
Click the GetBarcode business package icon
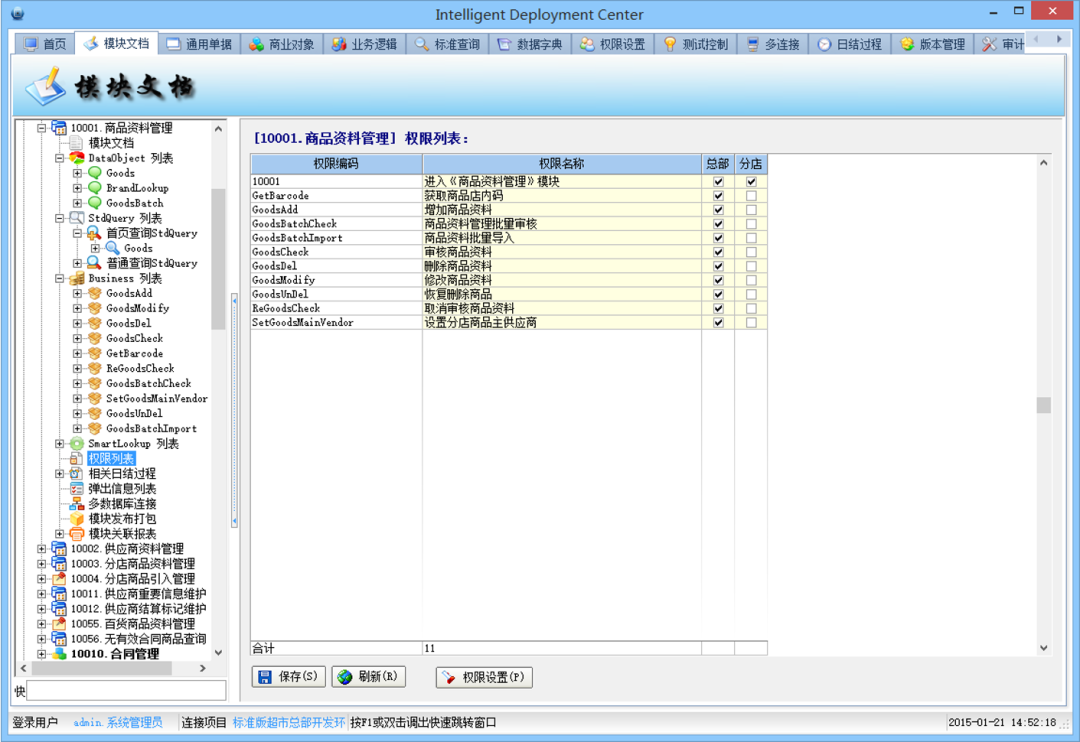(94, 353)
